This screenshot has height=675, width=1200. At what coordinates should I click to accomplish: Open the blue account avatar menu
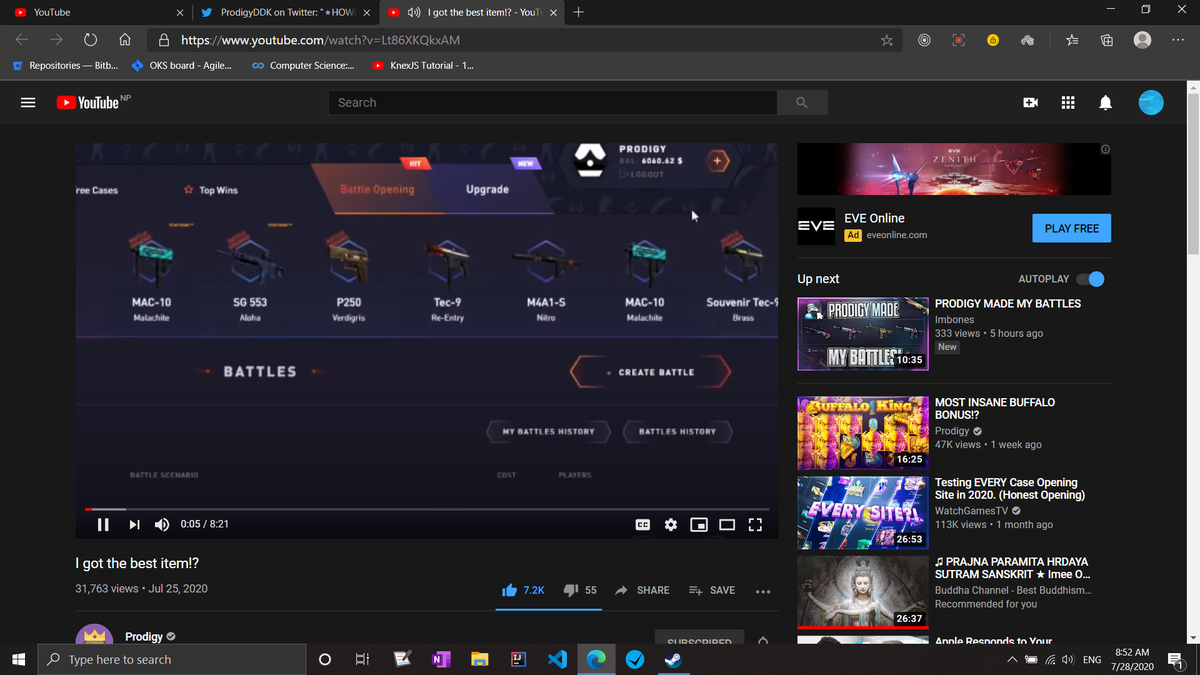(1151, 103)
